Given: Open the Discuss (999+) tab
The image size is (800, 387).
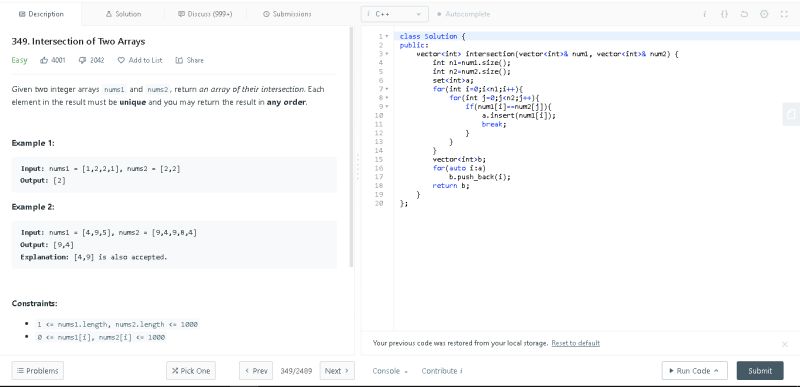Looking at the screenshot, I should [205, 14].
